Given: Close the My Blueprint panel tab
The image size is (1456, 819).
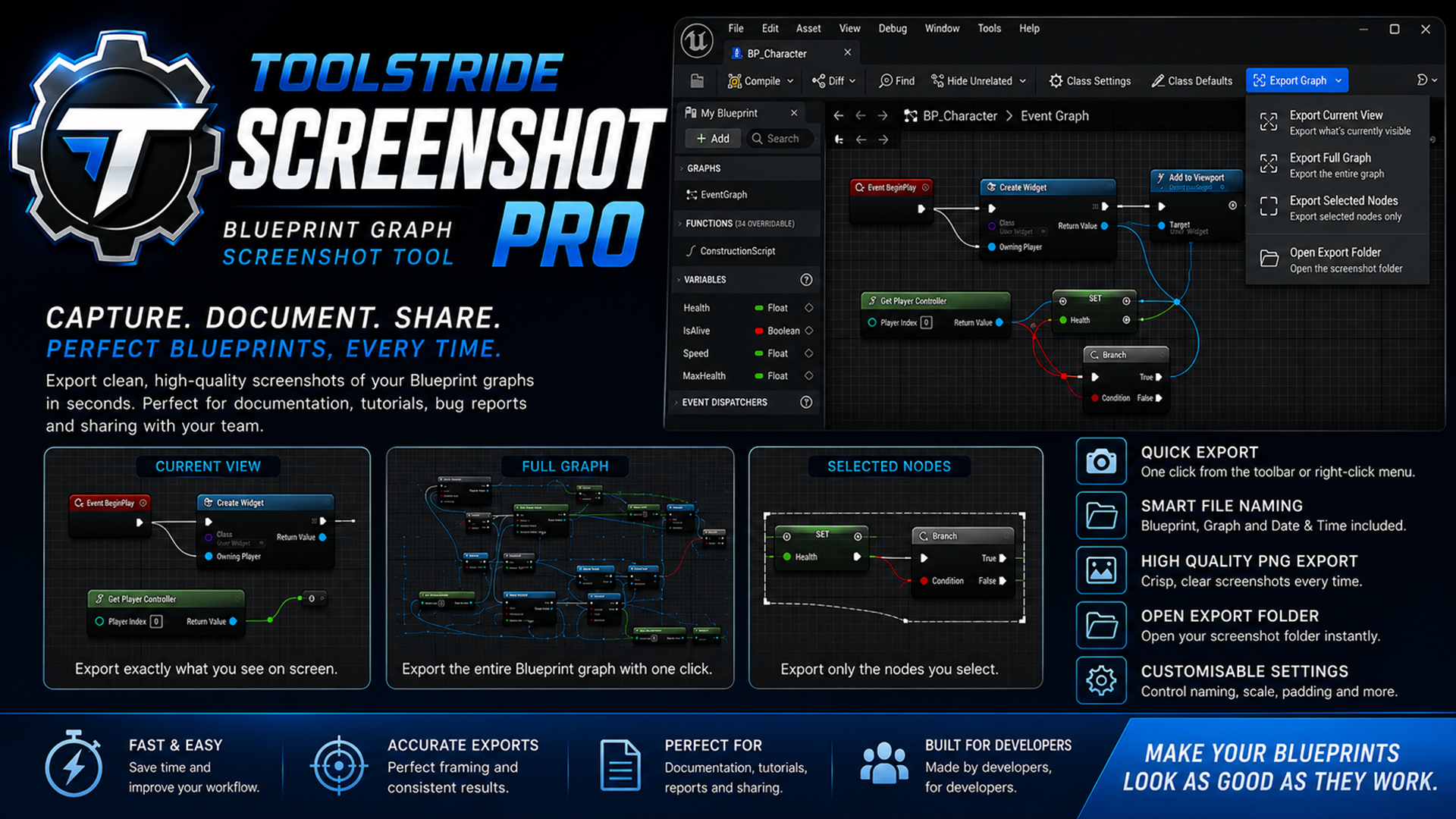Looking at the screenshot, I should 794,113.
